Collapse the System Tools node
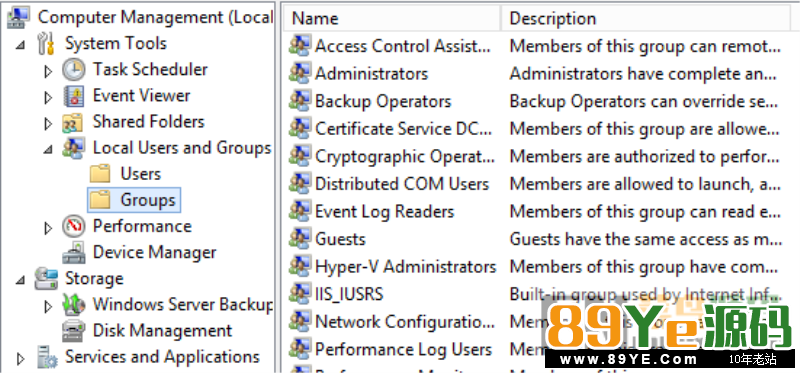The image size is (800, 373). (20, 45)
